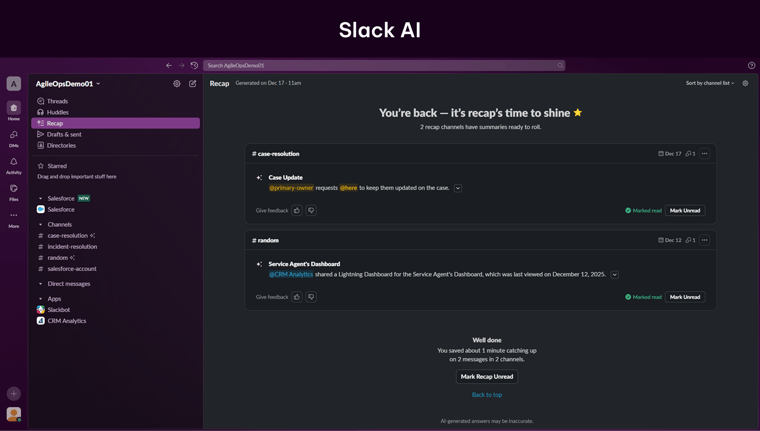Expand the Case Update summary chevron

coord(458,188)
